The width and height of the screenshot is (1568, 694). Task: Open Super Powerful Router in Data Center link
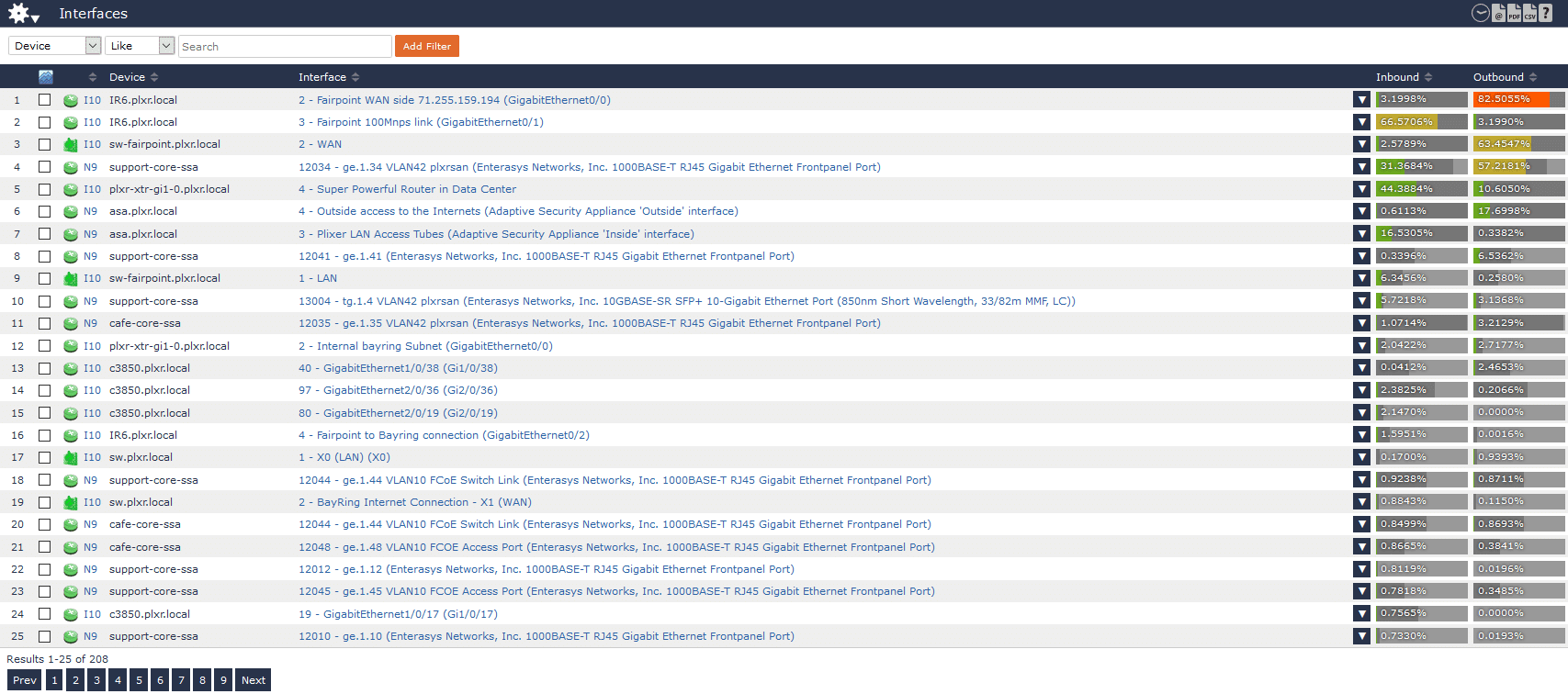tap(407, 189)
